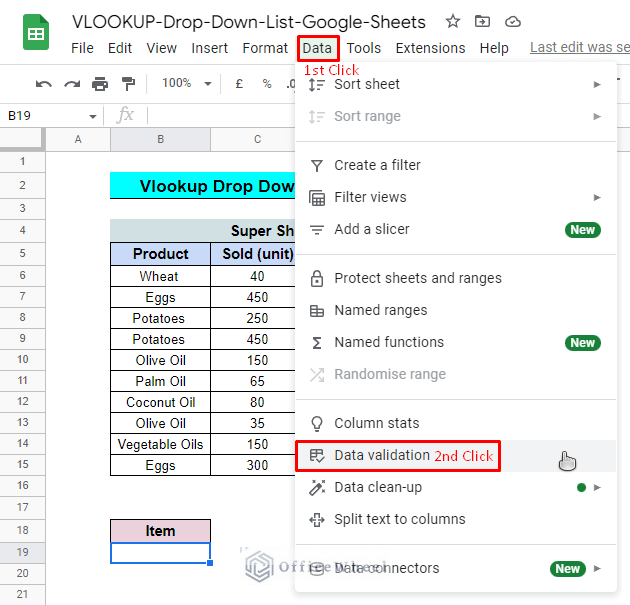This screenshot has height=605, width=630.
Task: Print the spreadsheet
Action: (x=100, y=84)
